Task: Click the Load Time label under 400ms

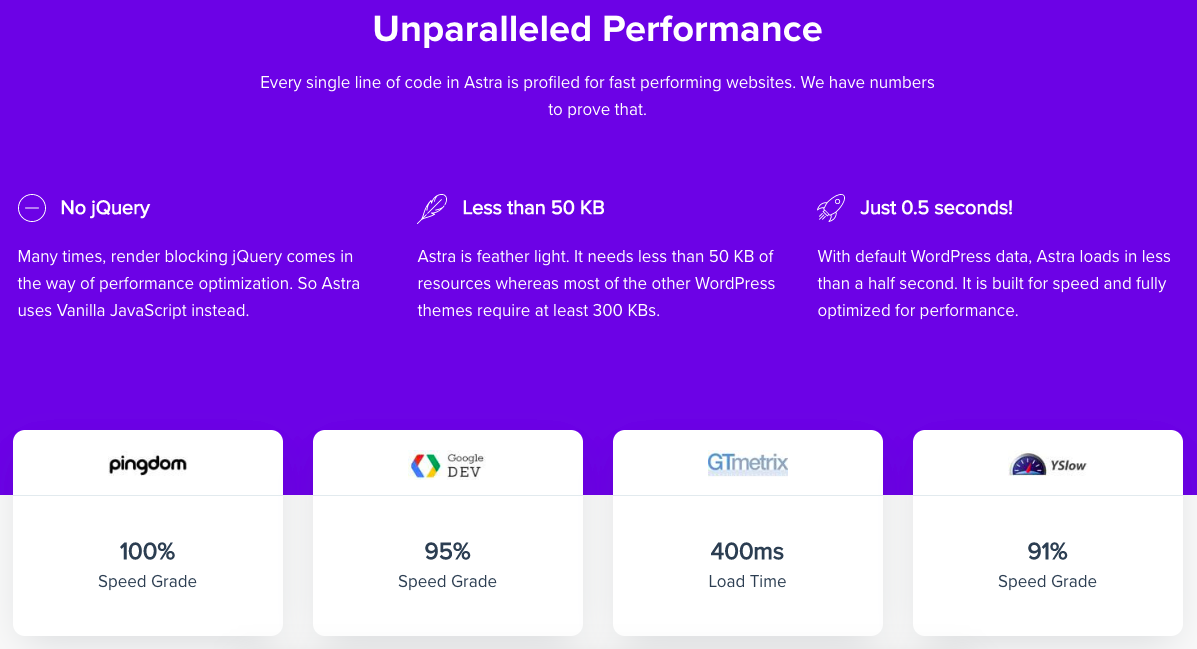Action: pos(747,581)
